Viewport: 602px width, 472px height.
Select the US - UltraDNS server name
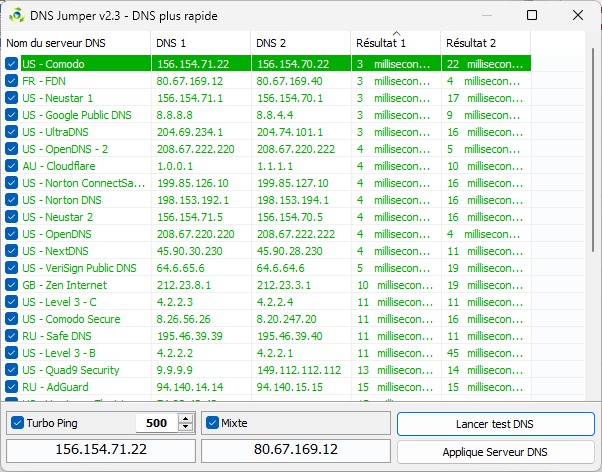coord(55,132)
